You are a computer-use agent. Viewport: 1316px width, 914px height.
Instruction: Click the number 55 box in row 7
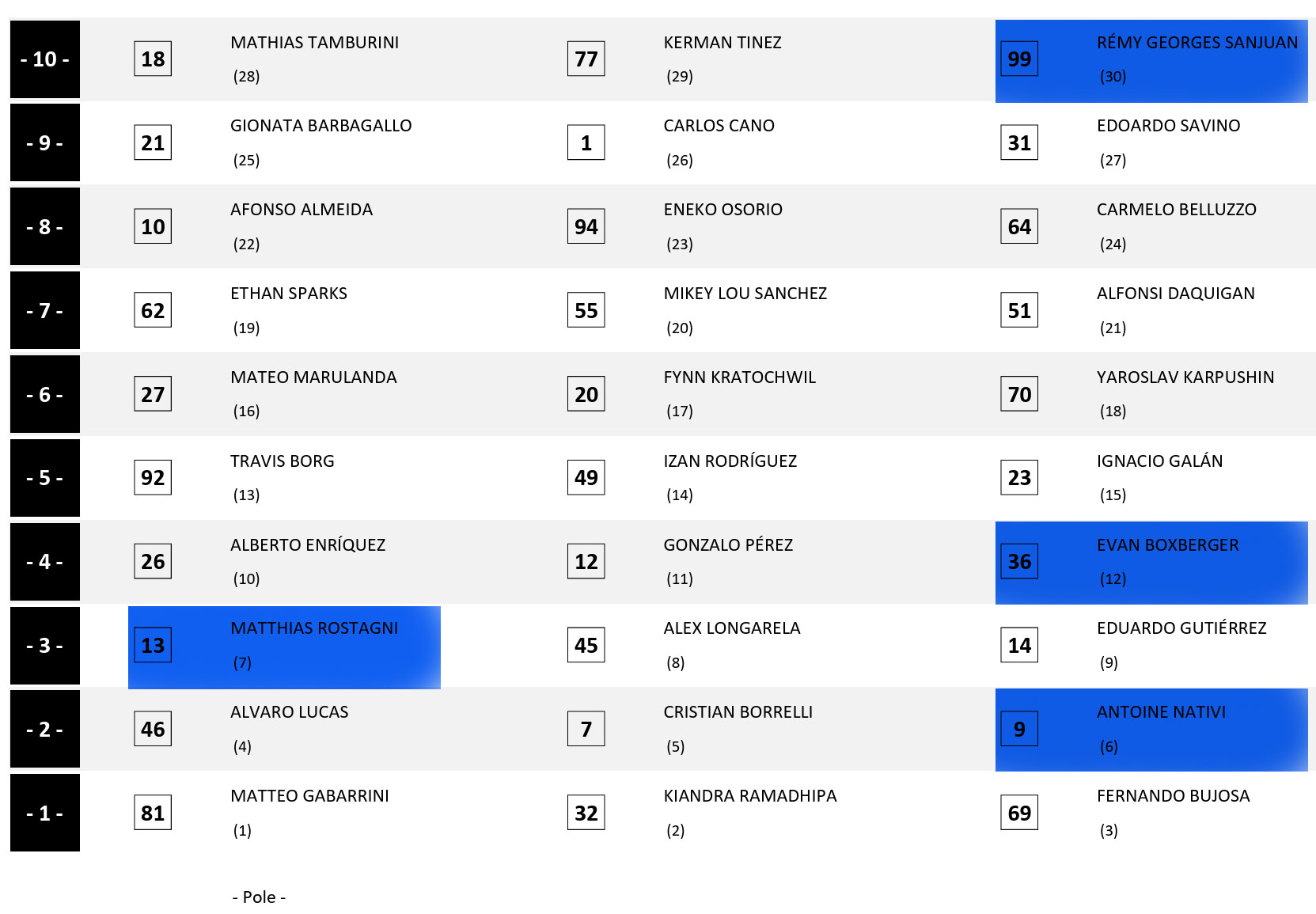tap(586, 311)
